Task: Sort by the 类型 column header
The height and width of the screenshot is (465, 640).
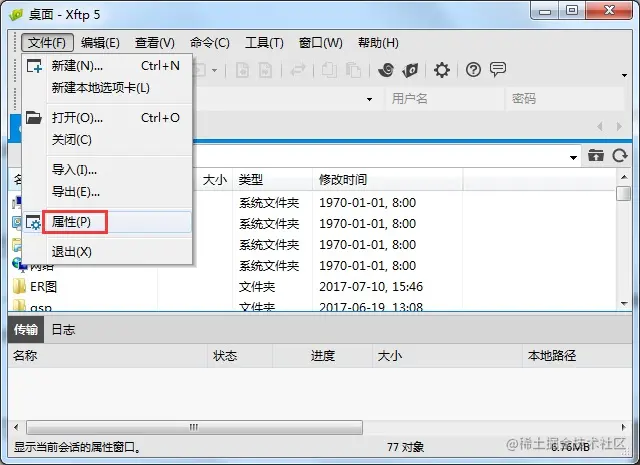Action: 273,180
